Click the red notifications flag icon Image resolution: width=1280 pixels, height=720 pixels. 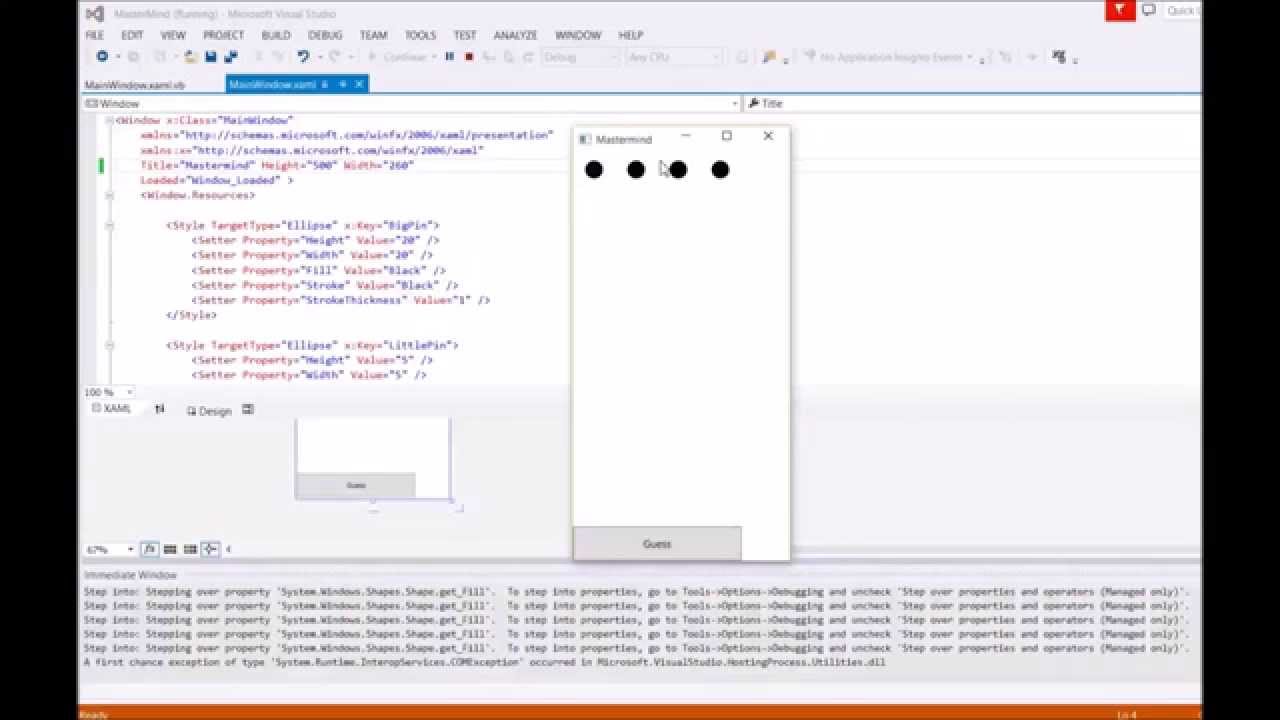click(1118, 10)
